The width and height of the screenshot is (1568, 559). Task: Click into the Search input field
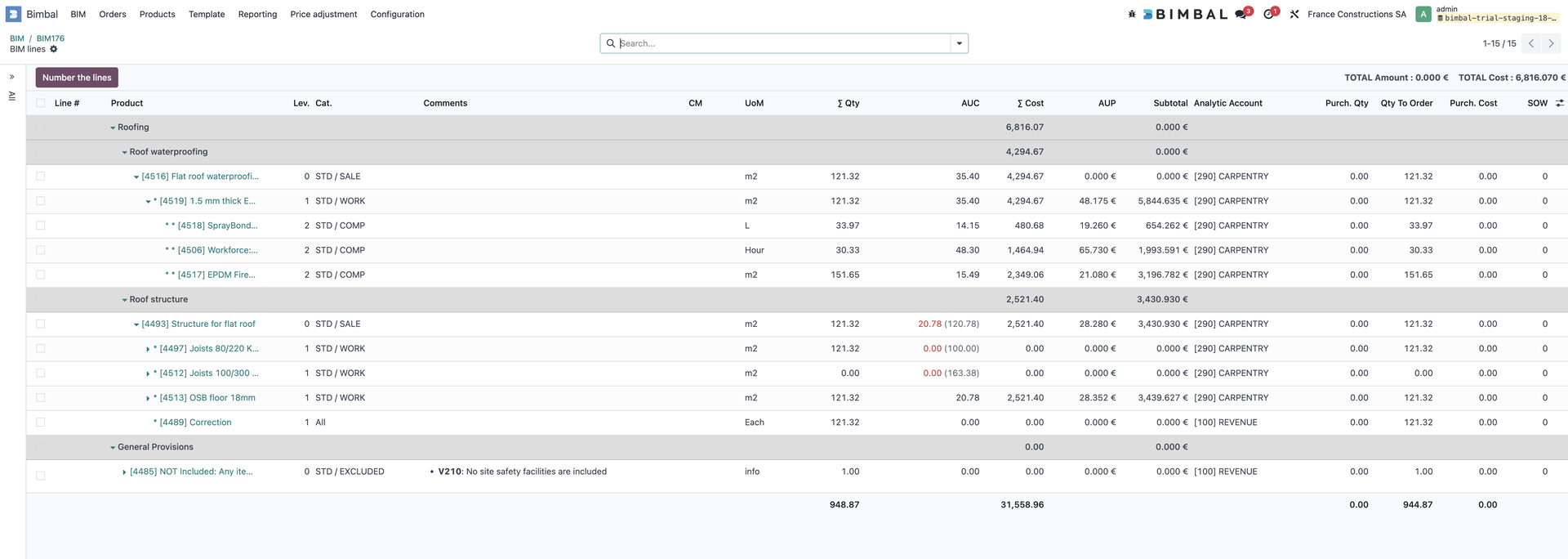point(782,43)
